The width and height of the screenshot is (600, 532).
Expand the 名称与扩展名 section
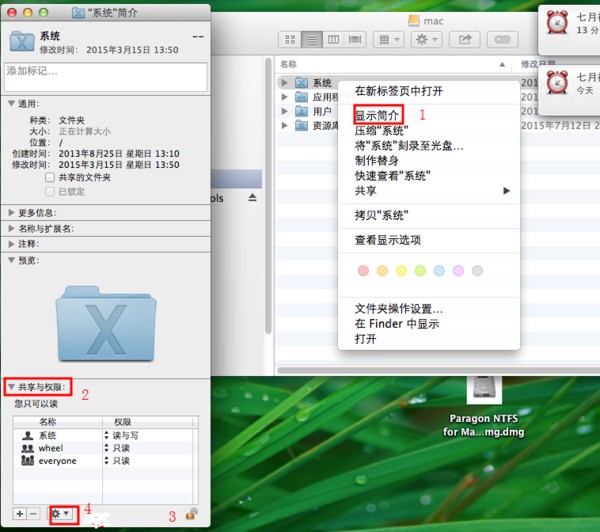pyautogui.click(x=11, y=228)
